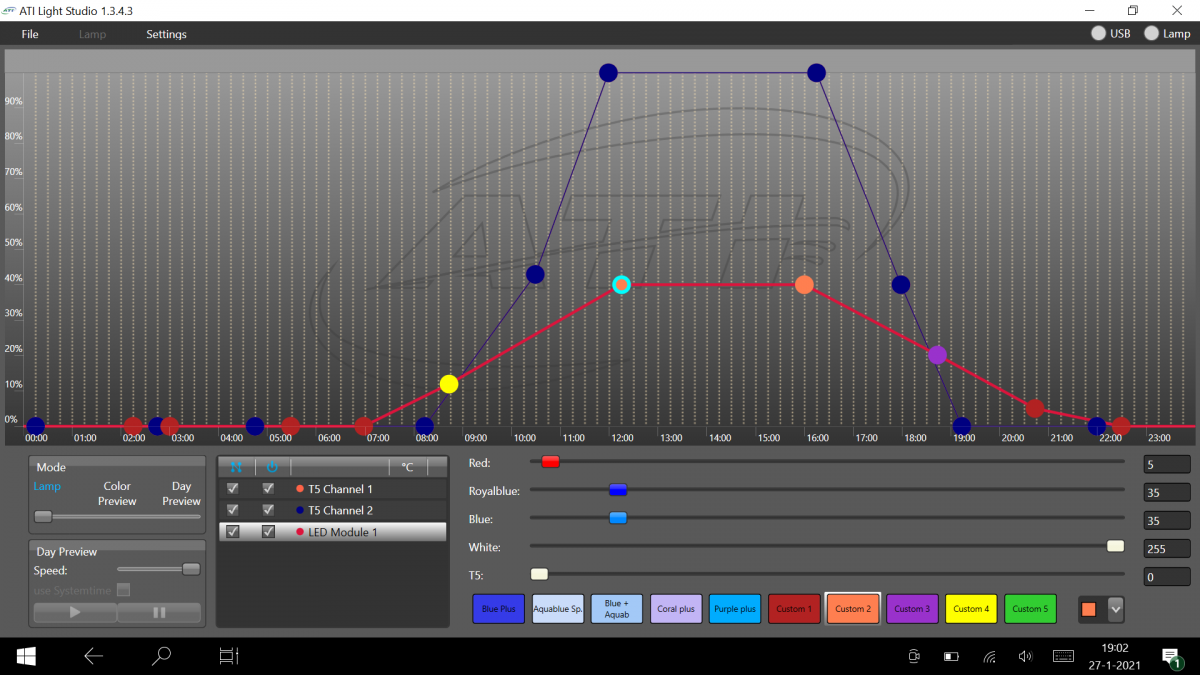Image resolution: width=1200 pixels, height=675 pixels.
Task: Open the taskbar search icon
Action: coord(160,656)
